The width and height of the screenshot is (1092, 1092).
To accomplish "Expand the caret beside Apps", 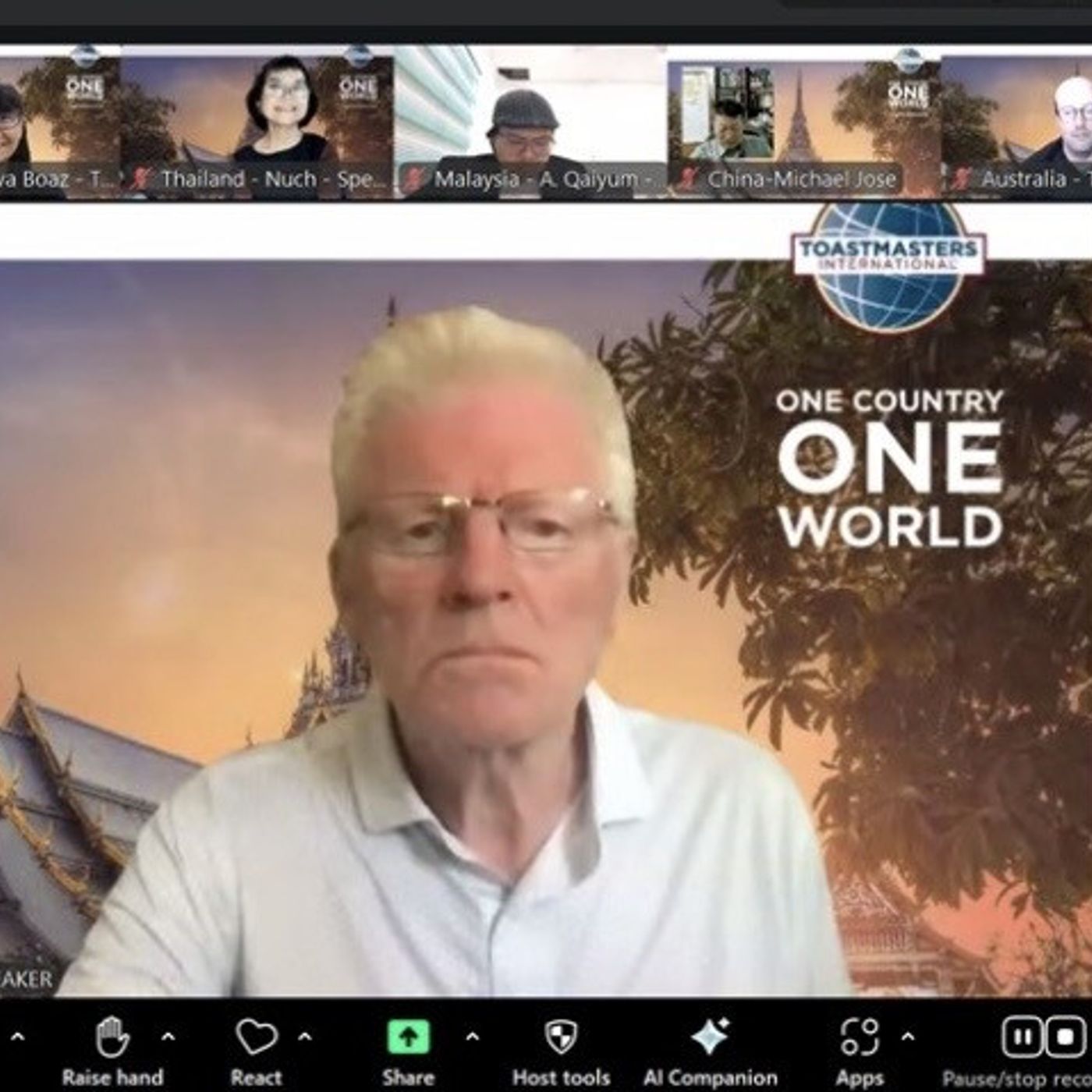I will [x=908, y=1037].
